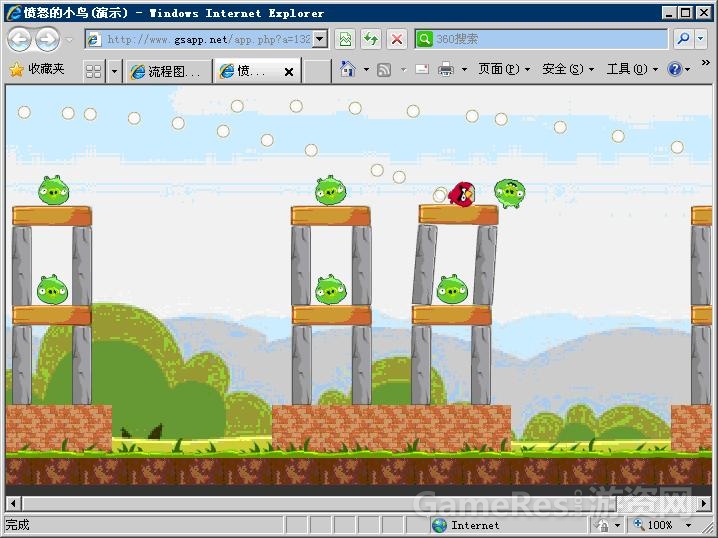Click the pig atop the left tower

click(54, 190)
